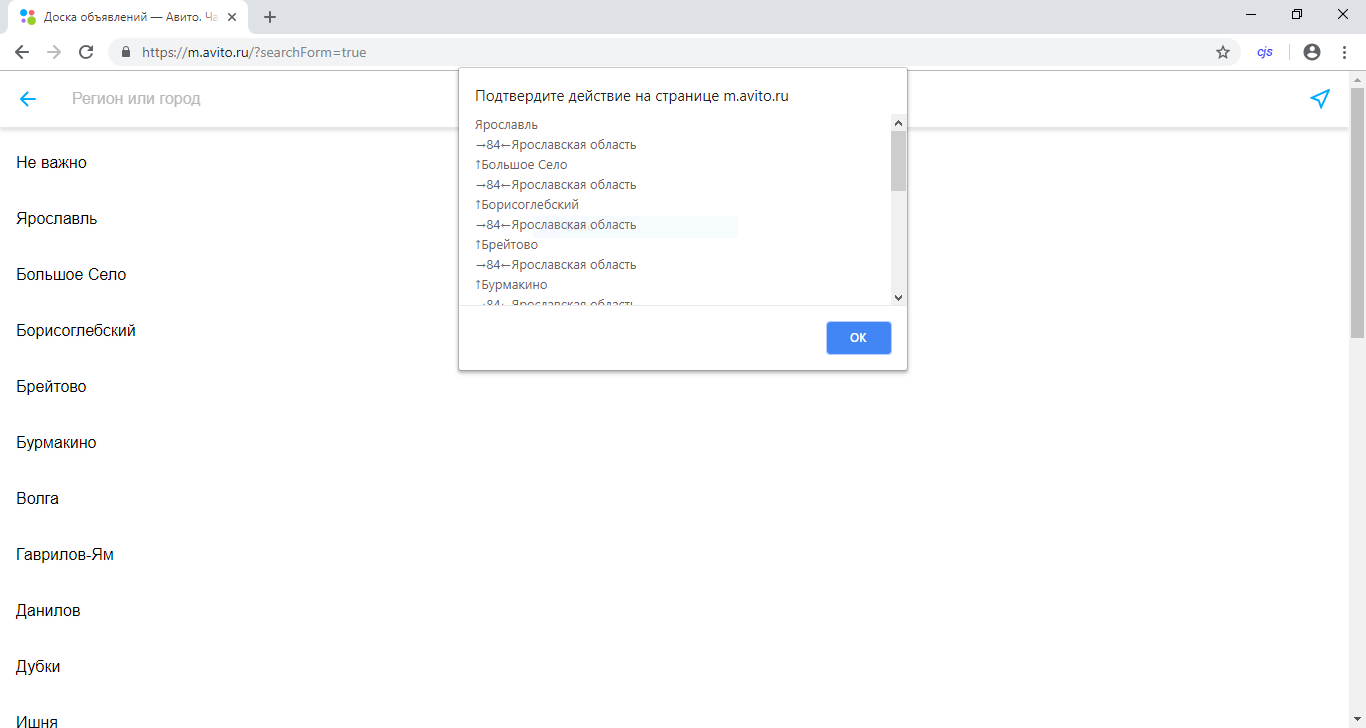
Task: Choose Брейтово in the city list
Action: (51, 386)
